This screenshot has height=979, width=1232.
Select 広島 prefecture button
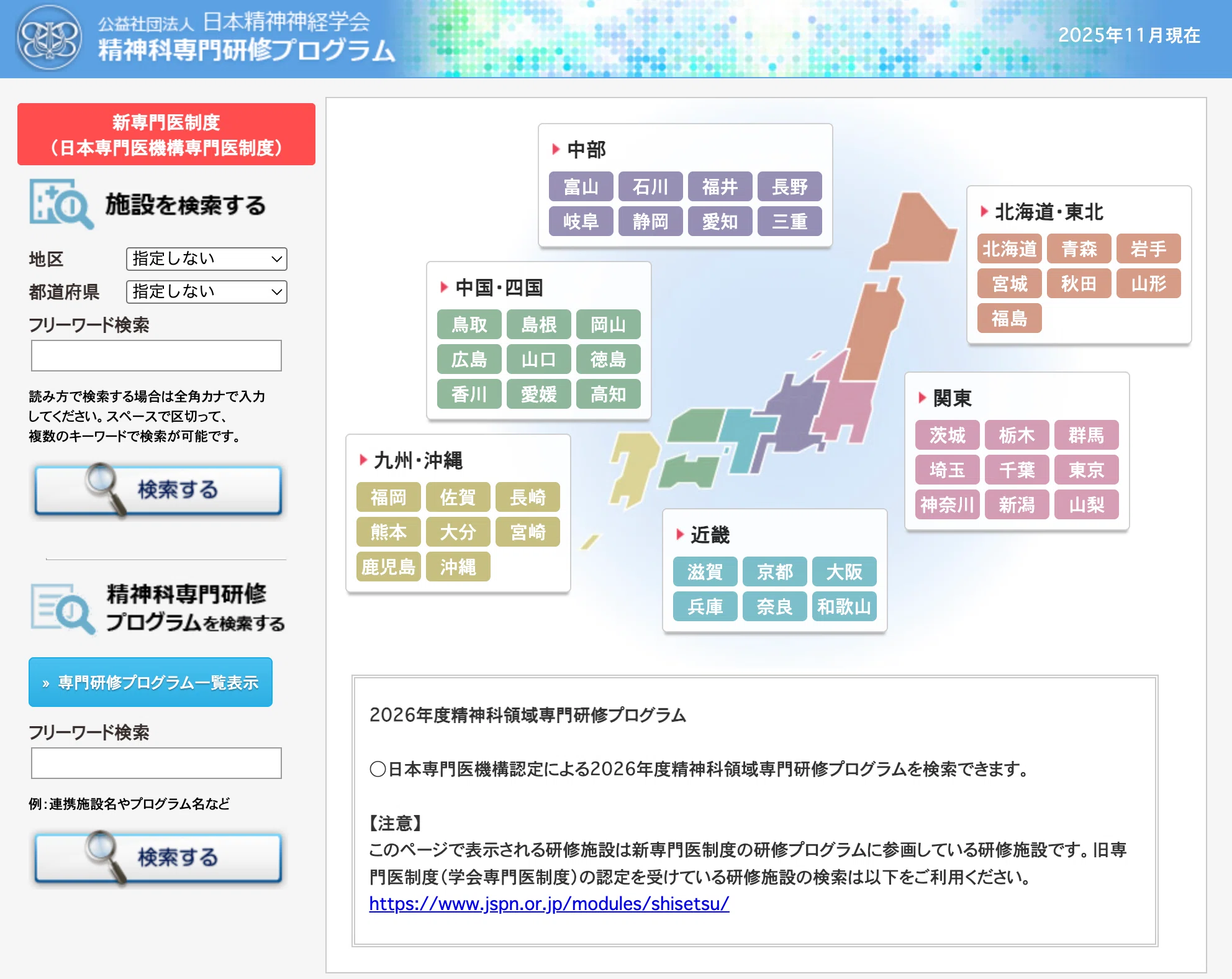coord(469,359)
